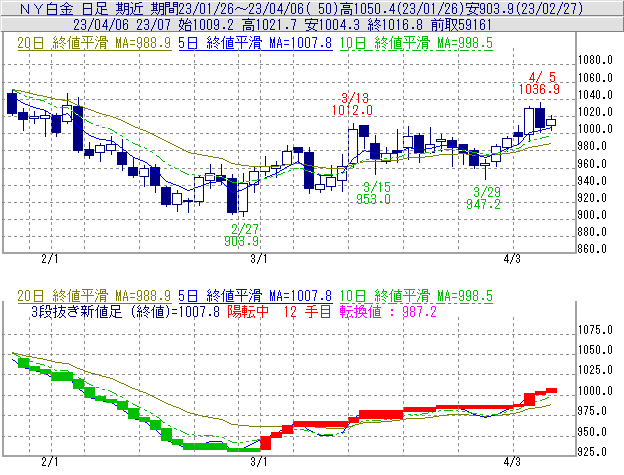Screen dimensions: 624x475
Task: Click upper chart 5日 終値平滑 MA=1007.8 legend
Action: click(x=255, y=43)
